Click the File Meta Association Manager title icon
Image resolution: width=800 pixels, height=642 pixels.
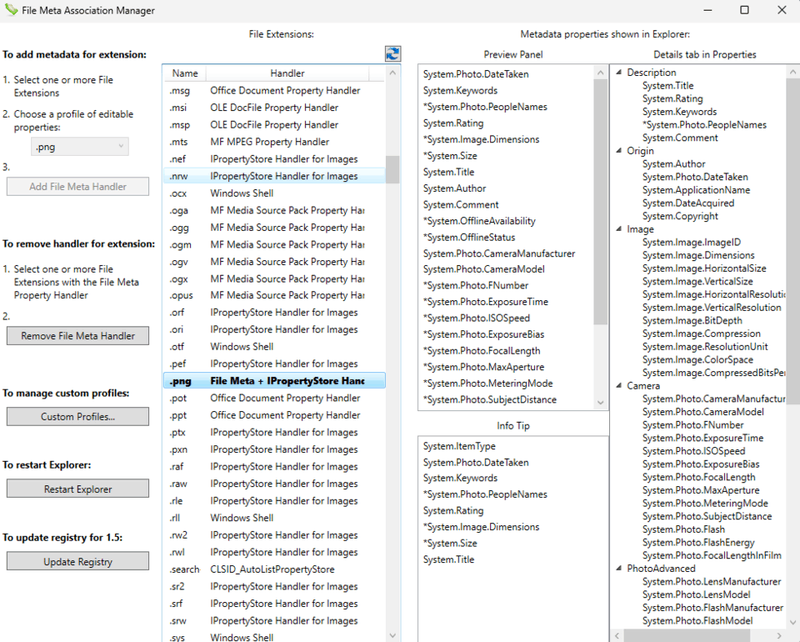pos(12,10)
